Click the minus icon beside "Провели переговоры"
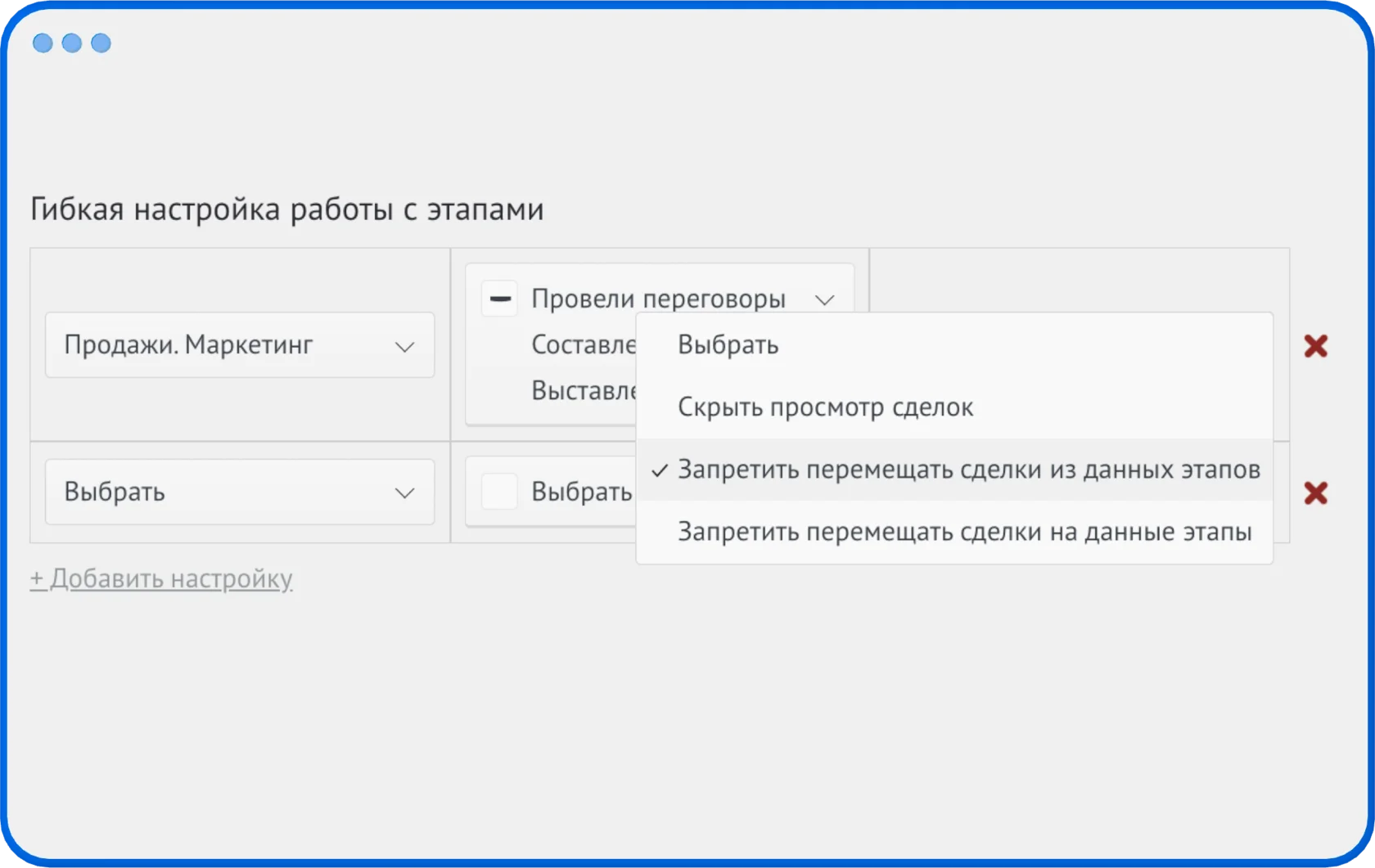Viewport: 1375px width, 868px height. point(498,298)
